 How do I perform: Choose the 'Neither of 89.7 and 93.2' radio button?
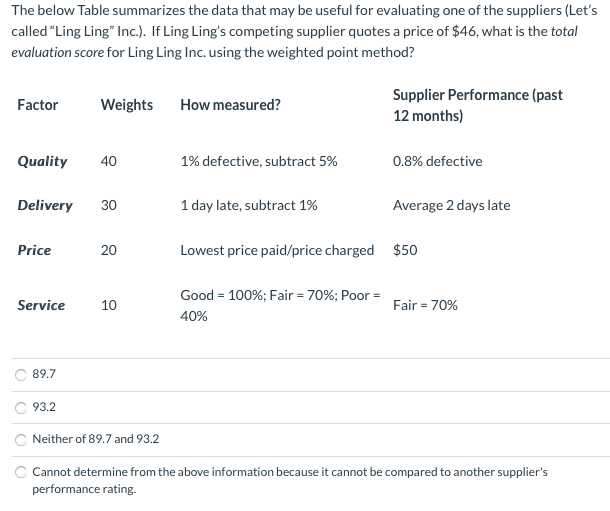coord(21,440)
